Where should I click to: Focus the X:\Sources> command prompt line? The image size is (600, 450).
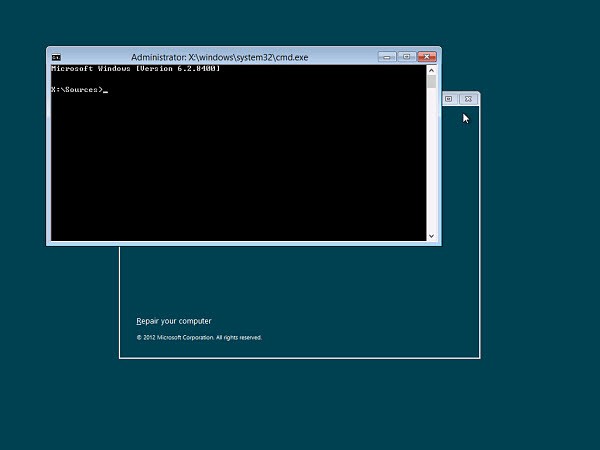[78, 90]
